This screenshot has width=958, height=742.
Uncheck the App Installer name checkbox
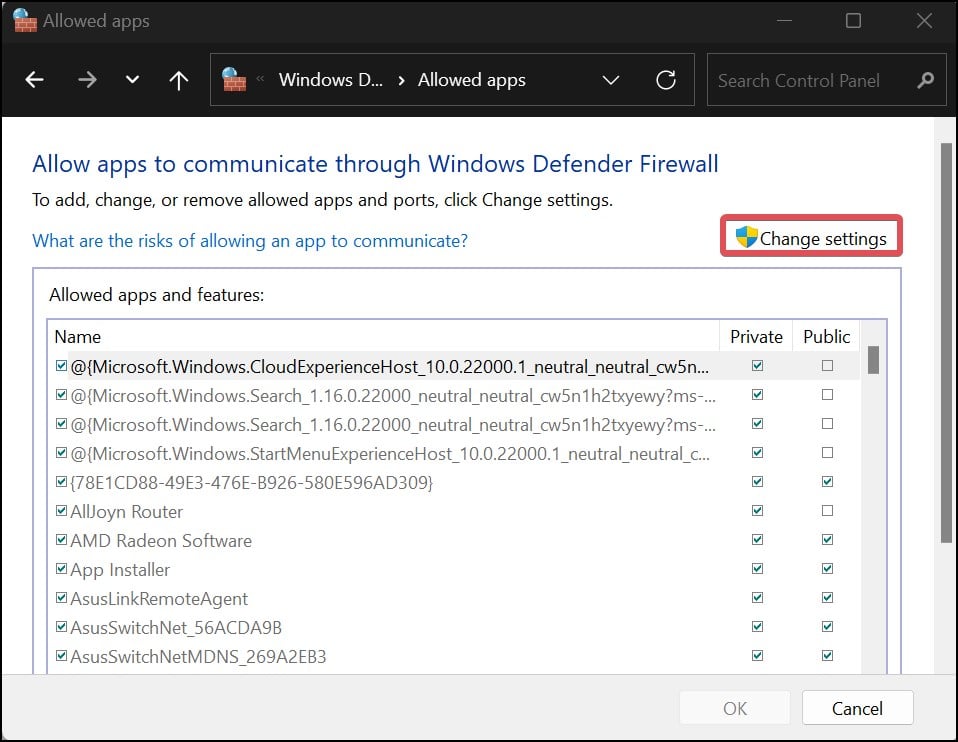61,568
